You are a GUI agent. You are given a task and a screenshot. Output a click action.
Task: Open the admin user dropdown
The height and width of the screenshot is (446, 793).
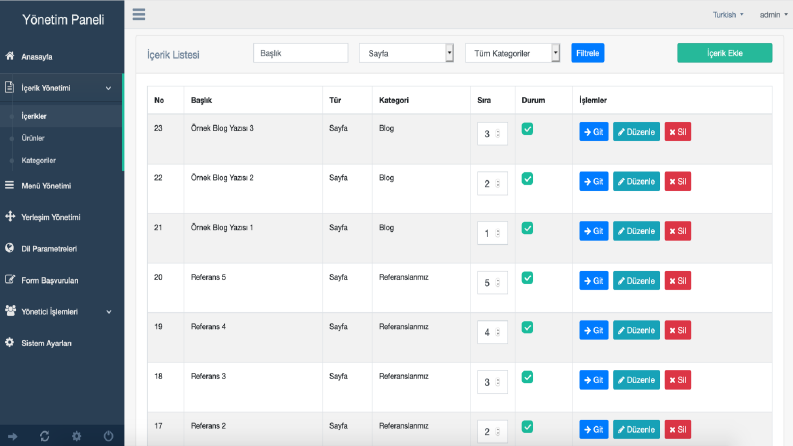[x=773, y=15]
